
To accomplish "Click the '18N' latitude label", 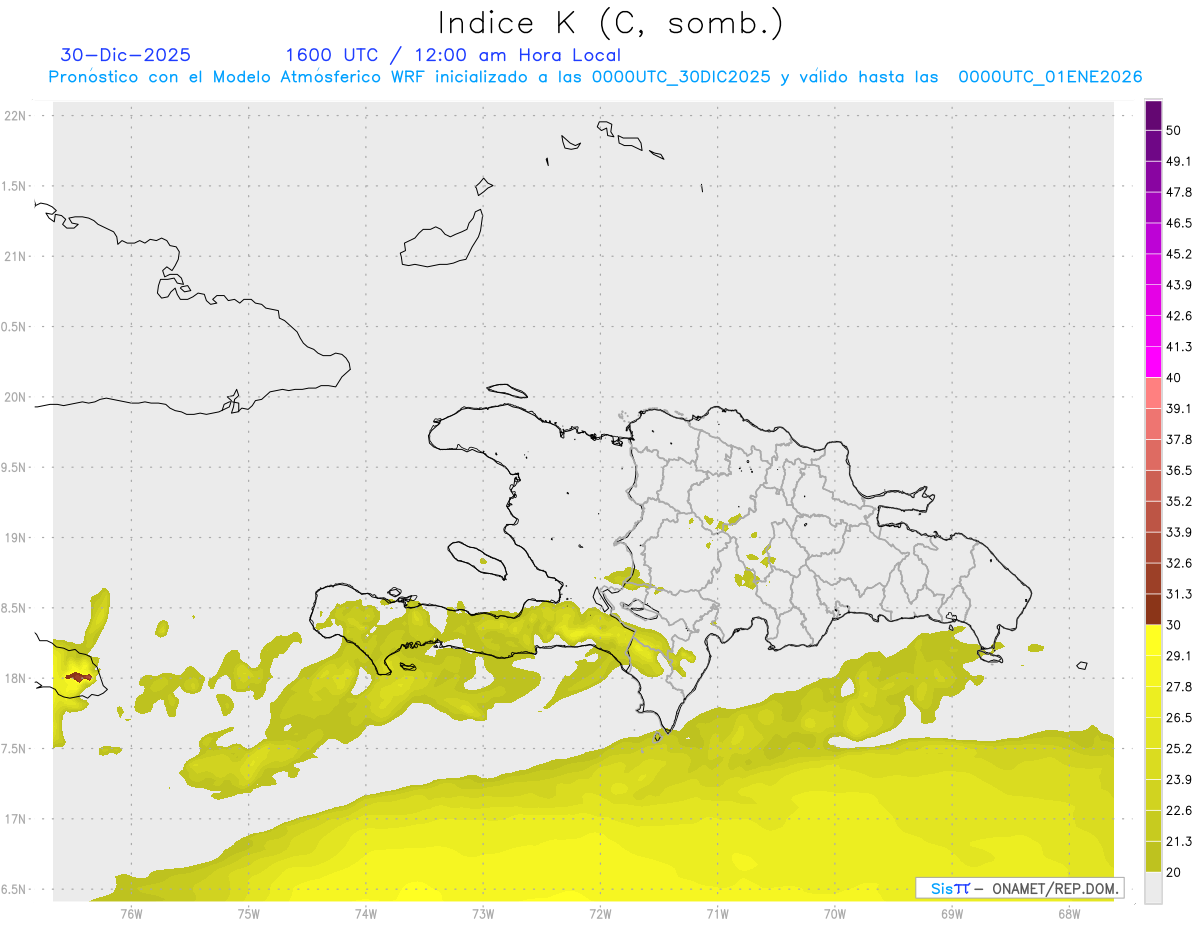I will 17,678.
